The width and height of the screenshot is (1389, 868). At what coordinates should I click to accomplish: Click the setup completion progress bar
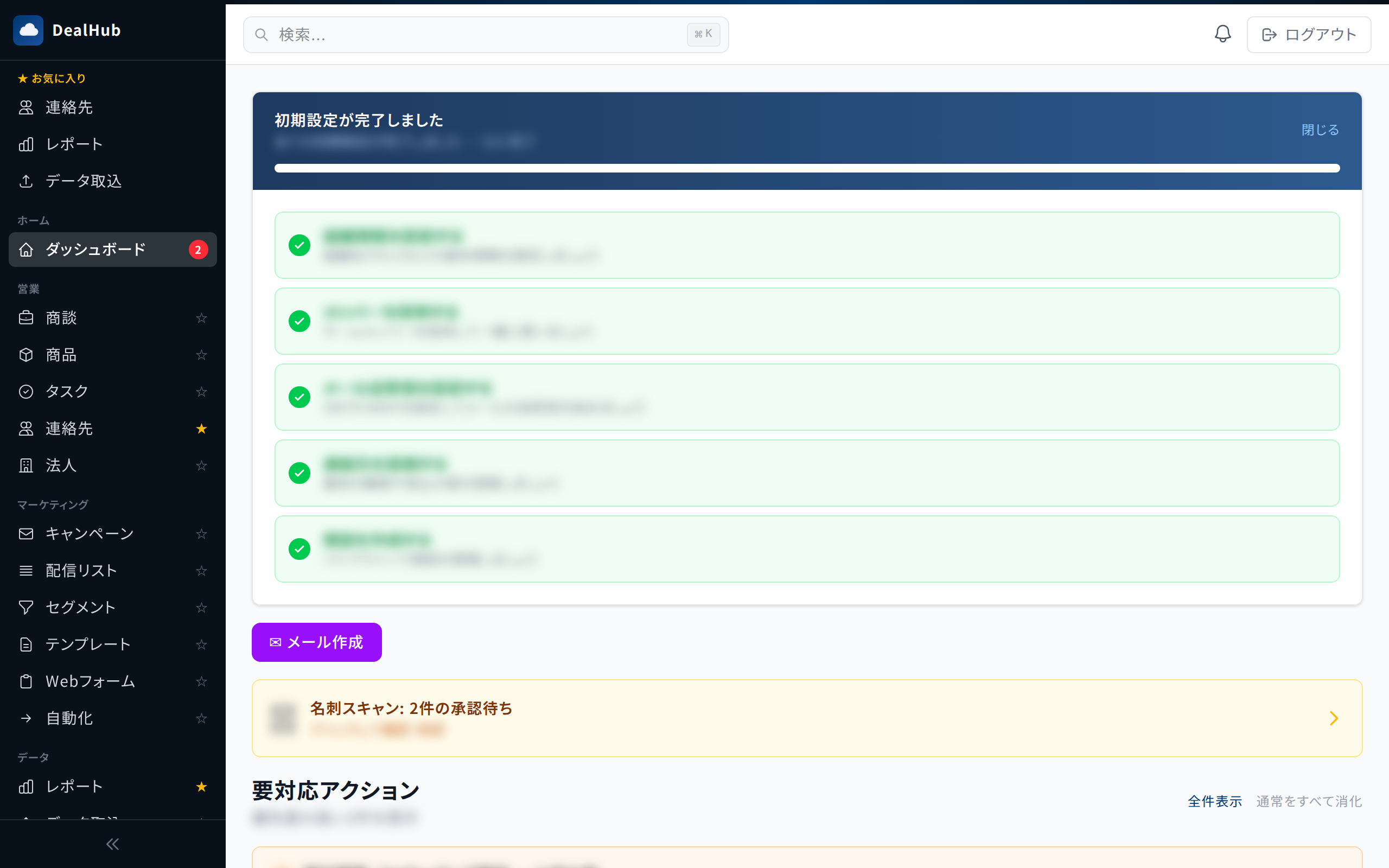pos(806,168)
